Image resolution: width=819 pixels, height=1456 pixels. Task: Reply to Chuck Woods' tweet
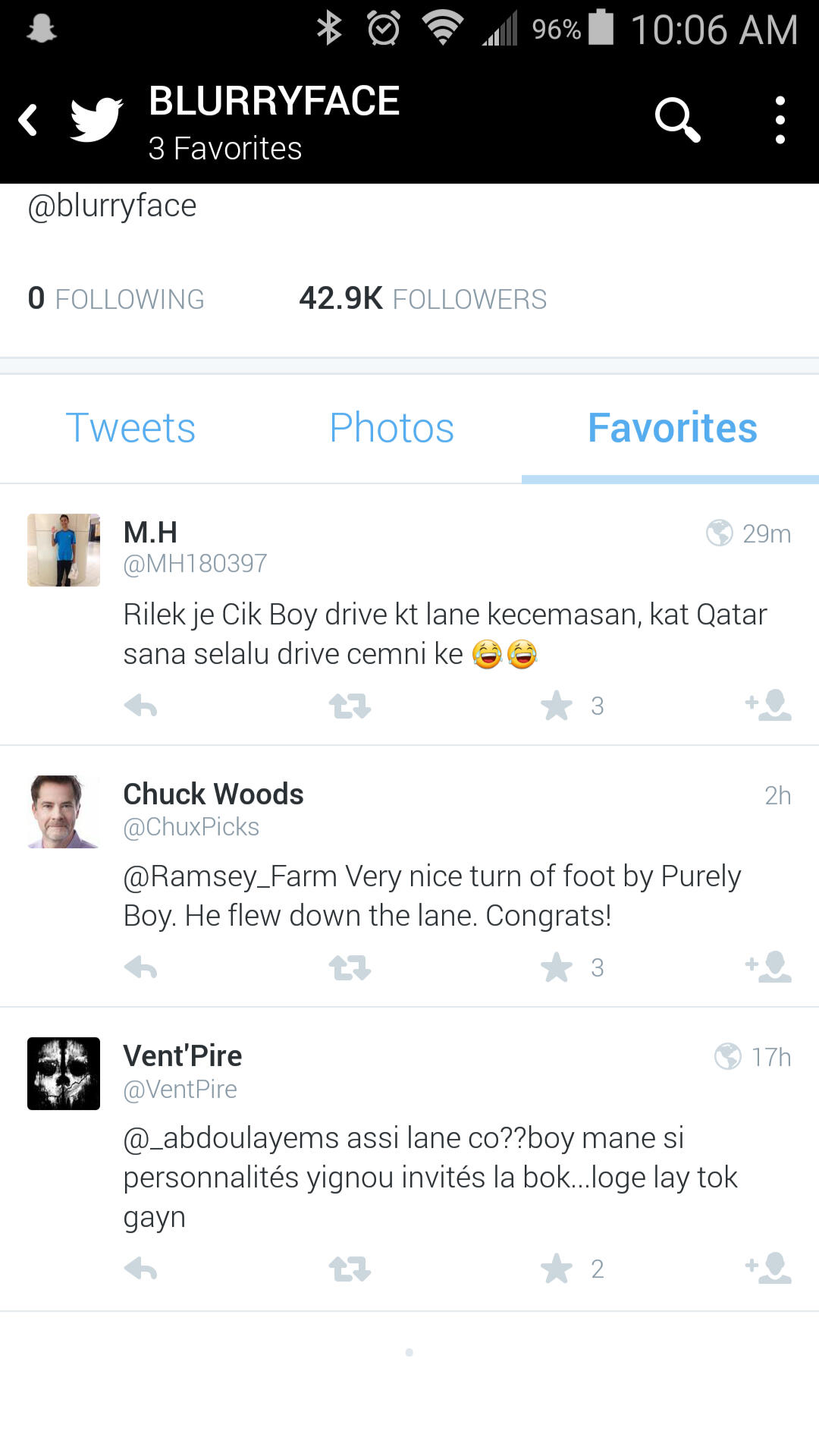[141, 968]
